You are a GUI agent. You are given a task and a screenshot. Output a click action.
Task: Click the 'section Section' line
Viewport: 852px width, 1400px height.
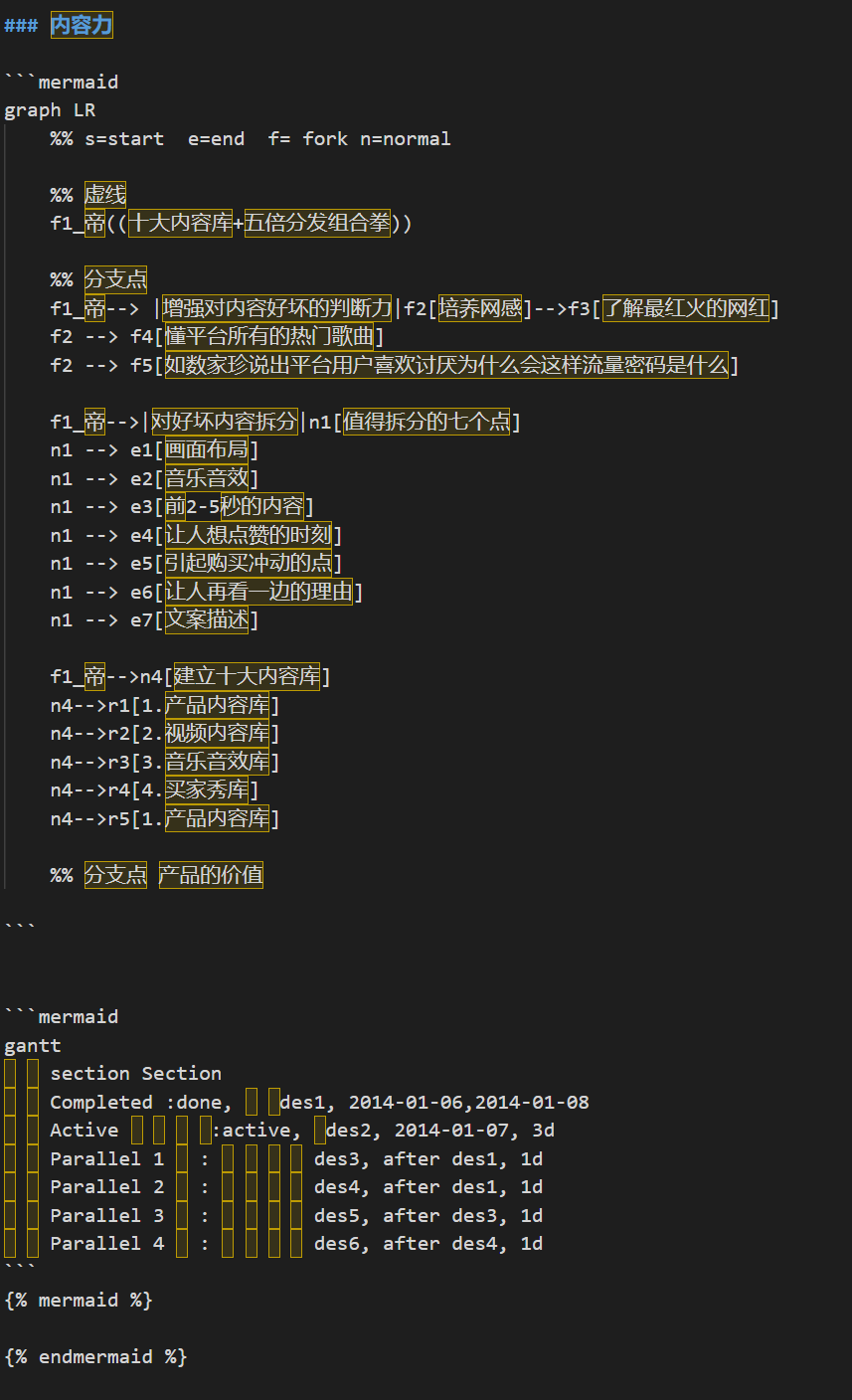point(136,1073)
